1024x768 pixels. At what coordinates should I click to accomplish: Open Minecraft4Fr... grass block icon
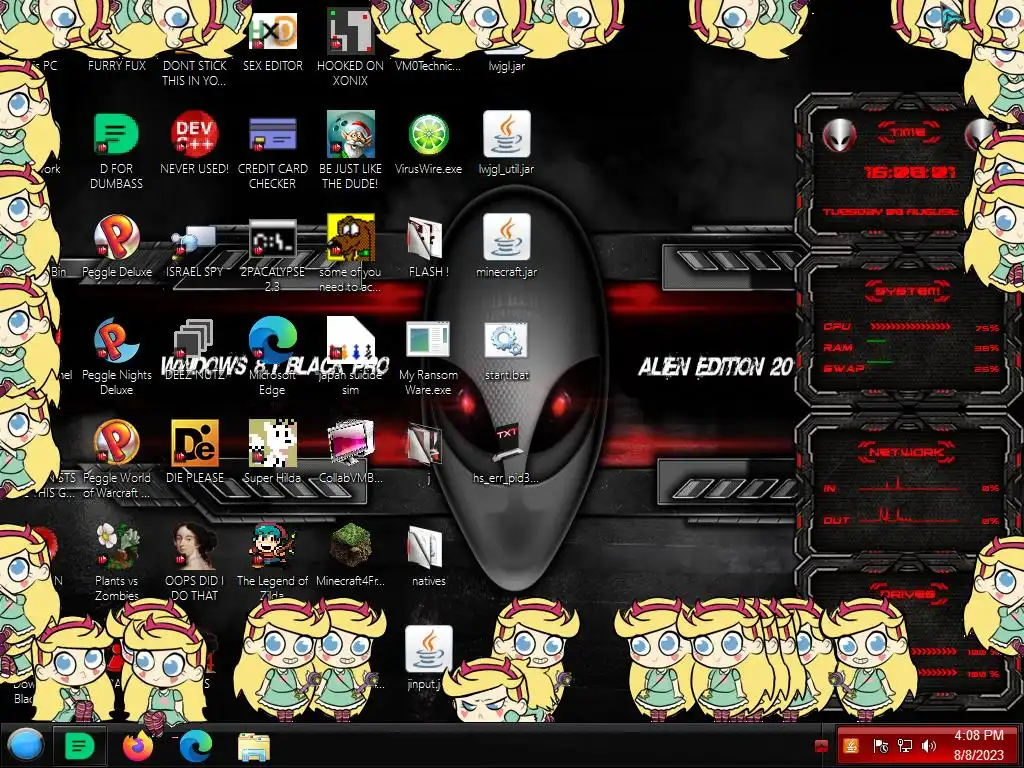(x=351, y=546)
